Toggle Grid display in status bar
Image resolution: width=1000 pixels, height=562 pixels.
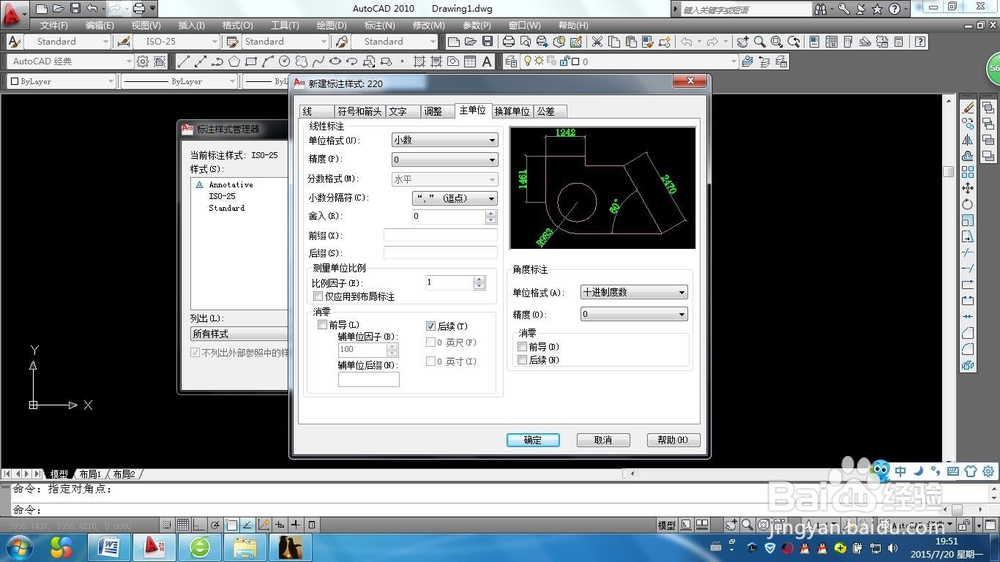[183, 525]
